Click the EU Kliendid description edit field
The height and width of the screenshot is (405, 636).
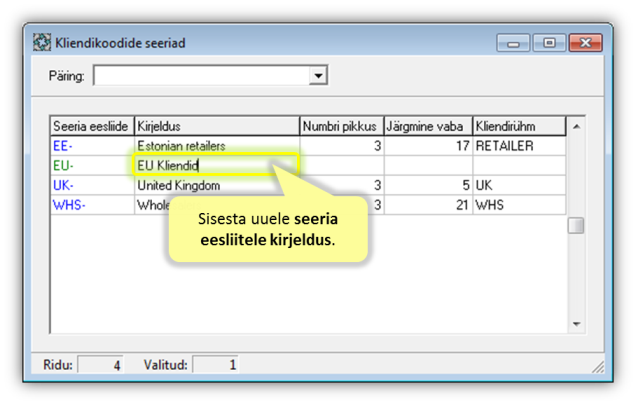(x=216, y=165)
